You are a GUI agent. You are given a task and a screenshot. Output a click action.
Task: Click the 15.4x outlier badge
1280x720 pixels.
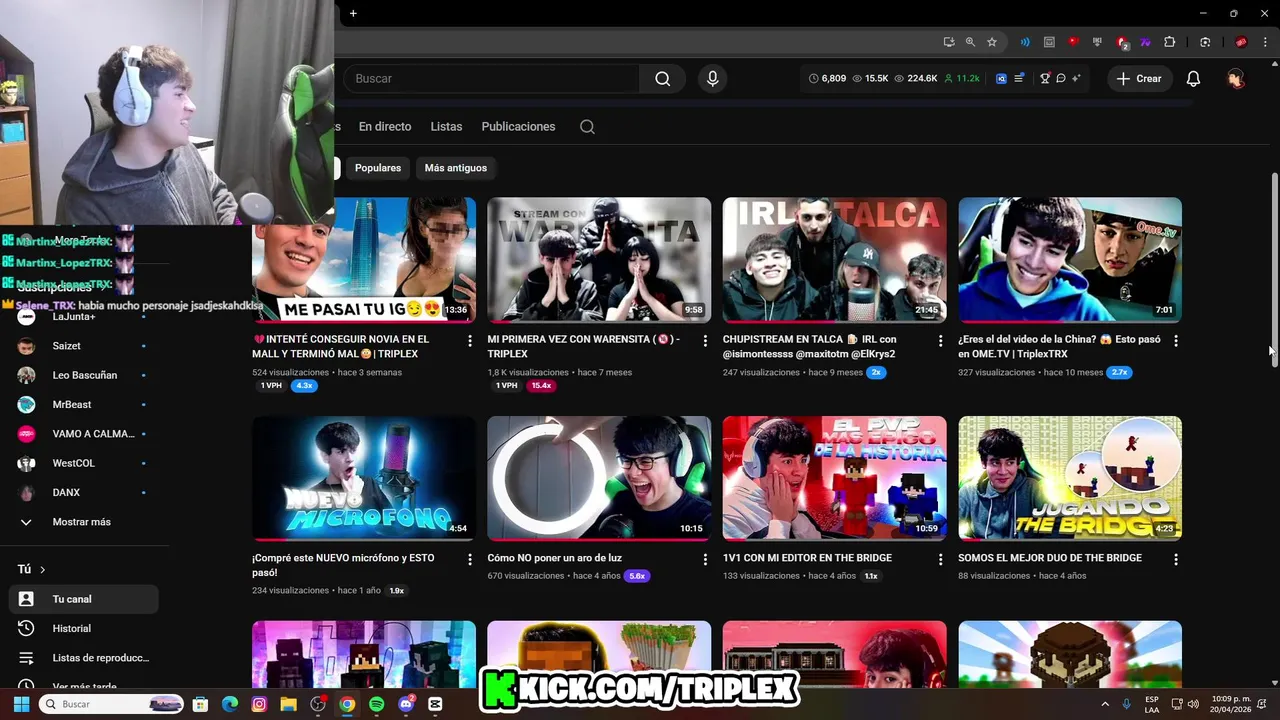pyautogui.click(x=541, y=386)
